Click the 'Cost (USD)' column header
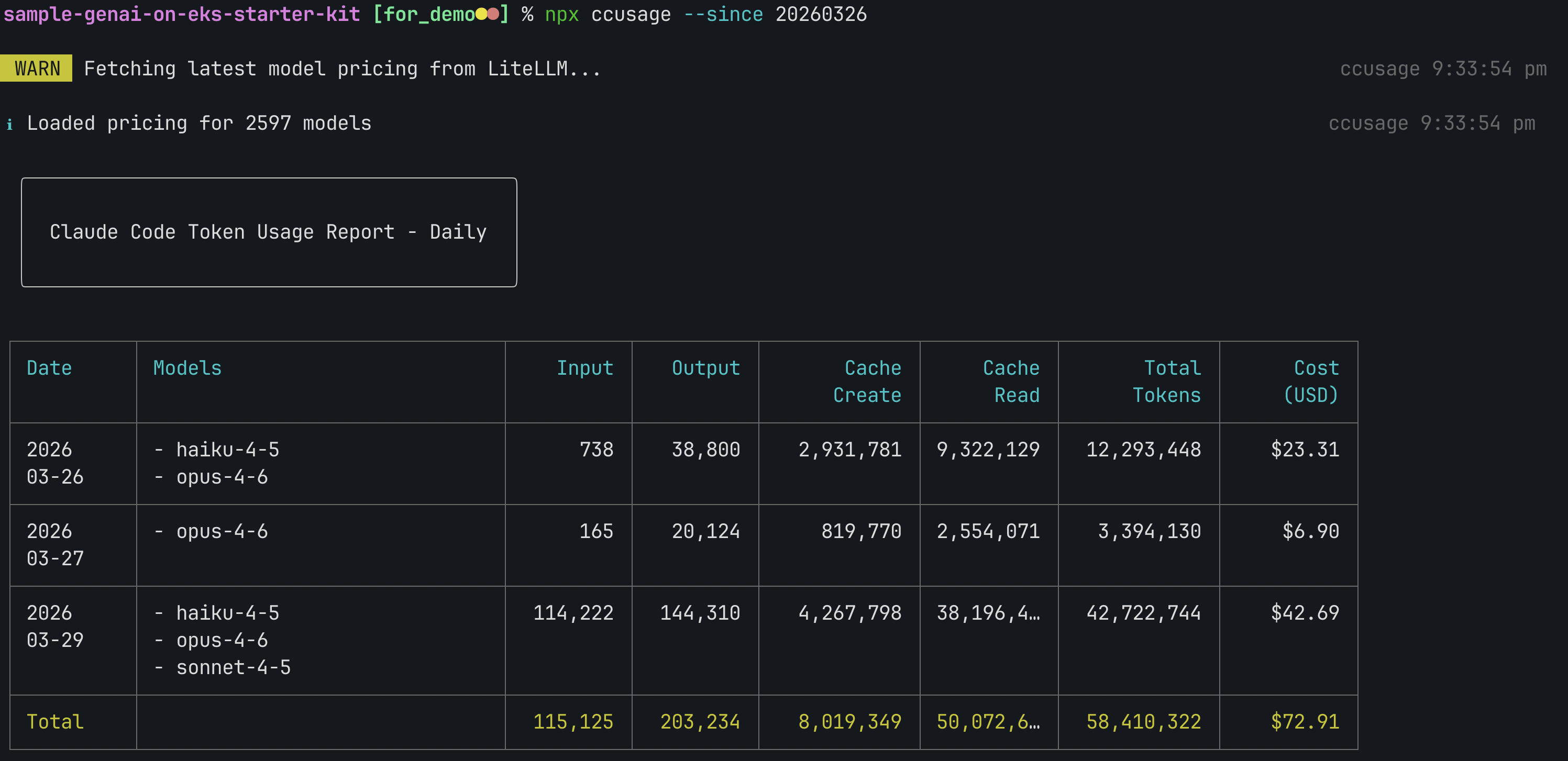 [1311, 382]
